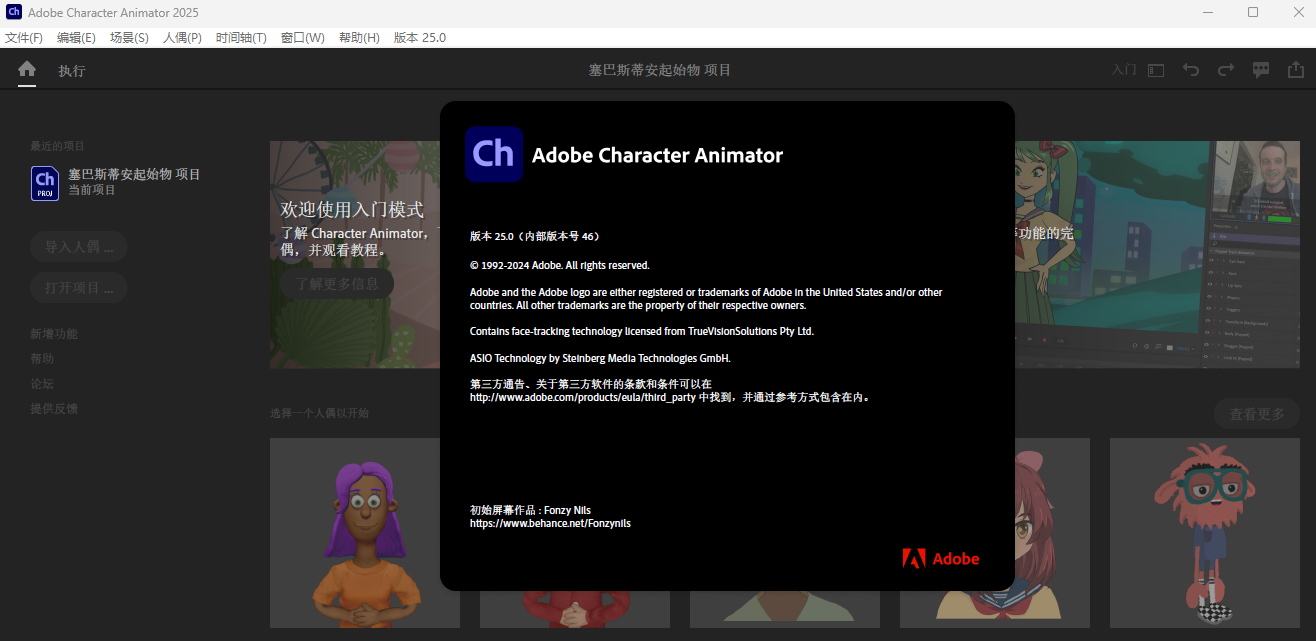Open the 提供反馈 link
The width and height of the screenshot is (1316, 641).
click(54, 409)
